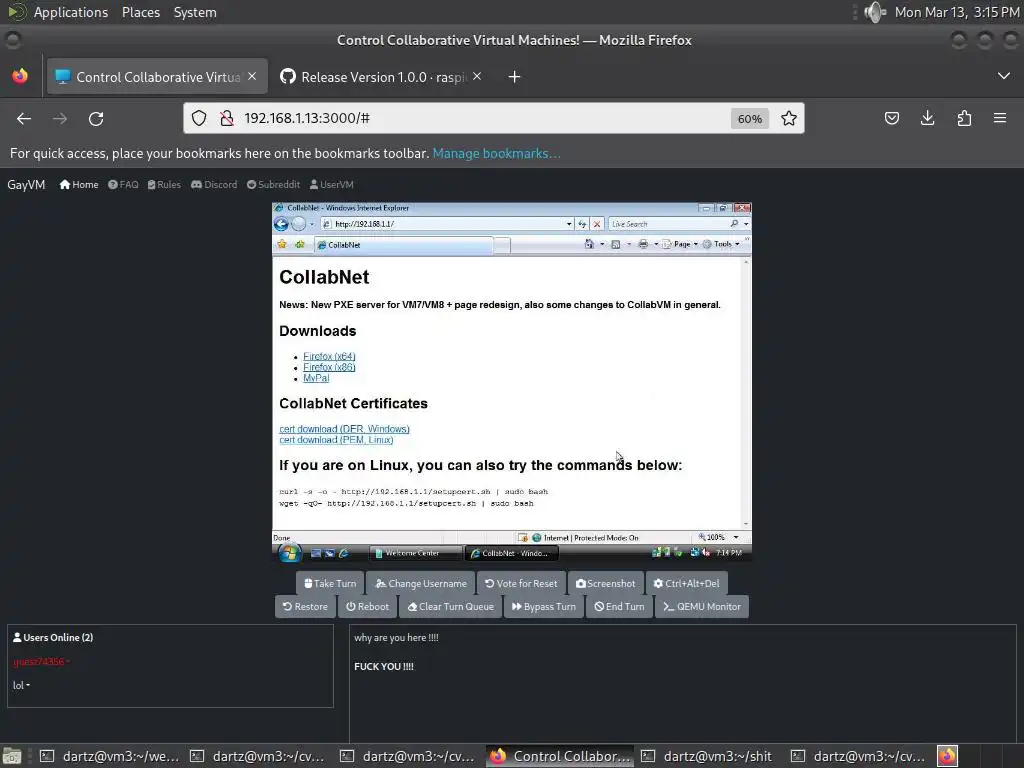Open the extensions puzzle icon
The image size is (1024, 768).
coord(964,118)
